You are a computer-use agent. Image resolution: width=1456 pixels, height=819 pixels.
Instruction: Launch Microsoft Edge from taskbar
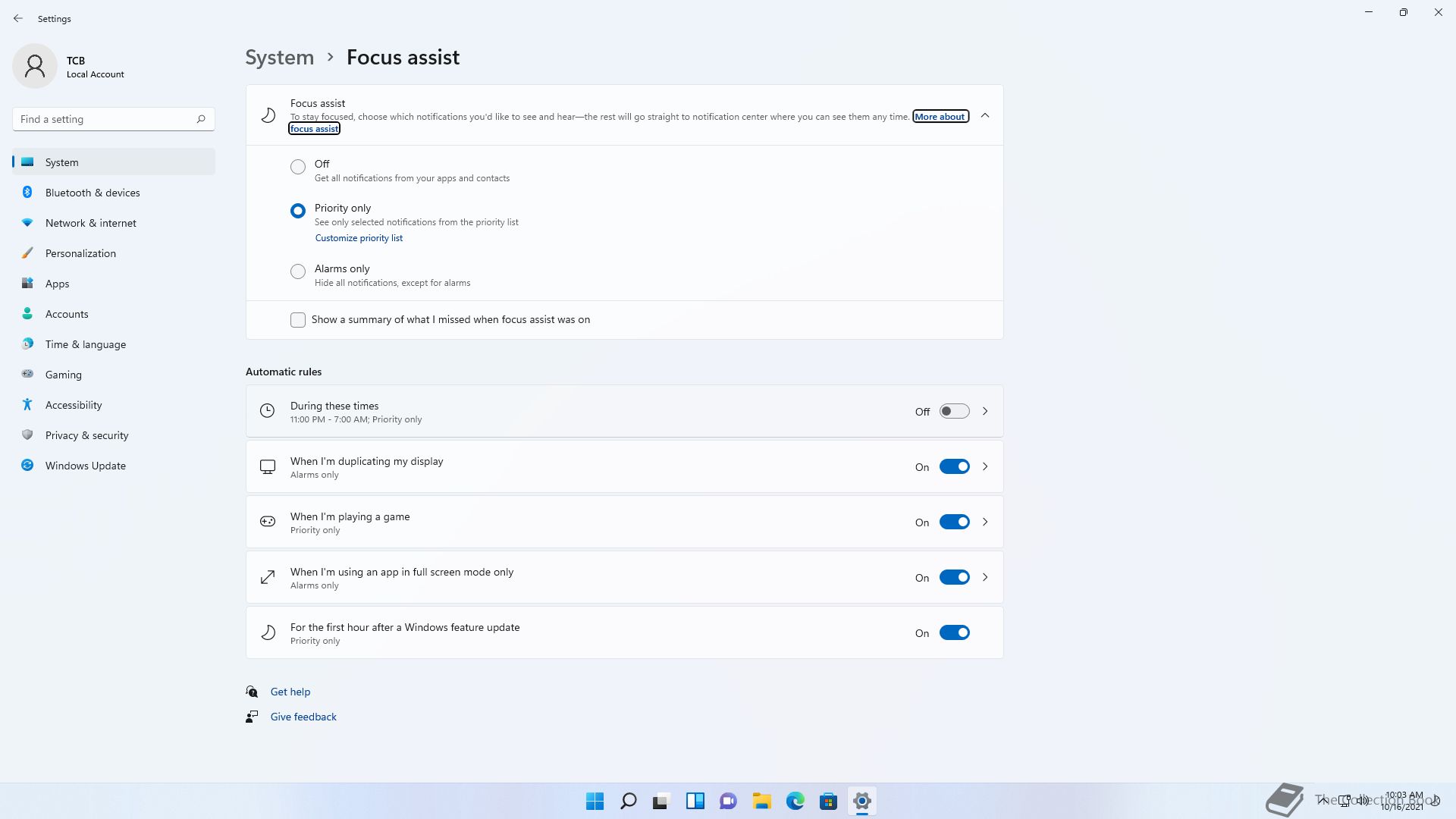tap(795, 801)
